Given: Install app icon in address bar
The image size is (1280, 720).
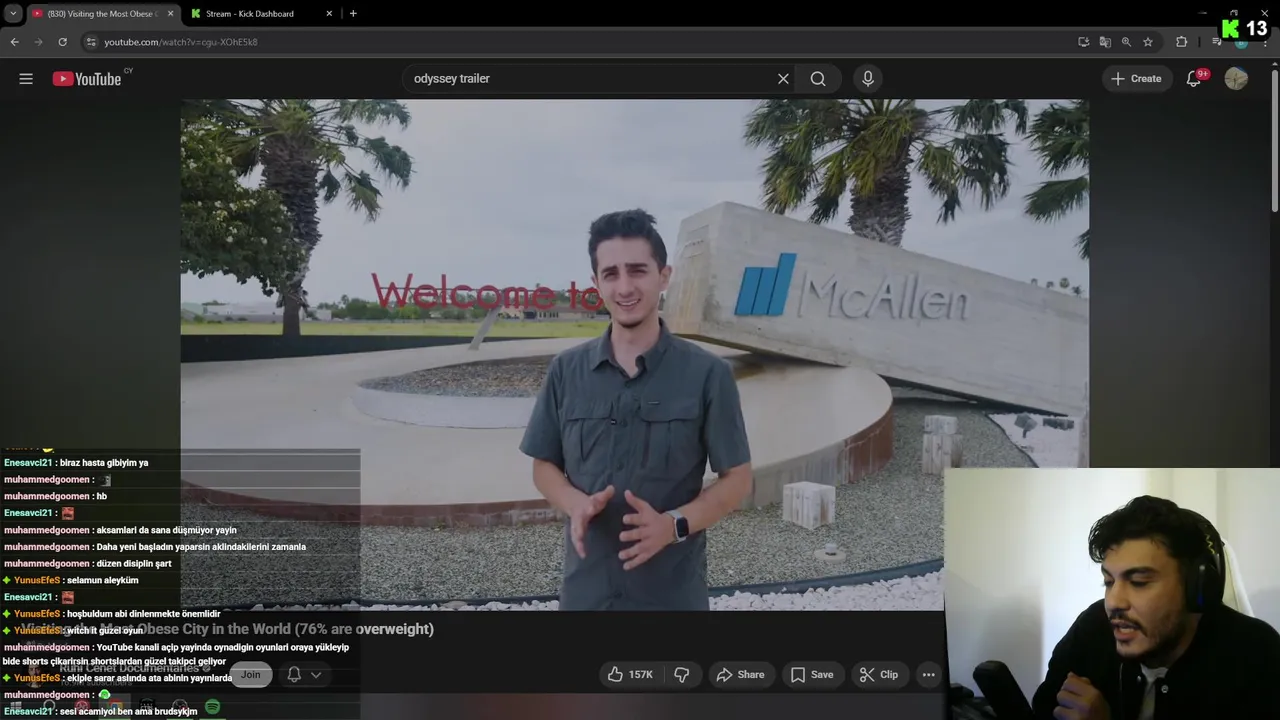Looking at the screenshot, I should tap(1083, 42).
